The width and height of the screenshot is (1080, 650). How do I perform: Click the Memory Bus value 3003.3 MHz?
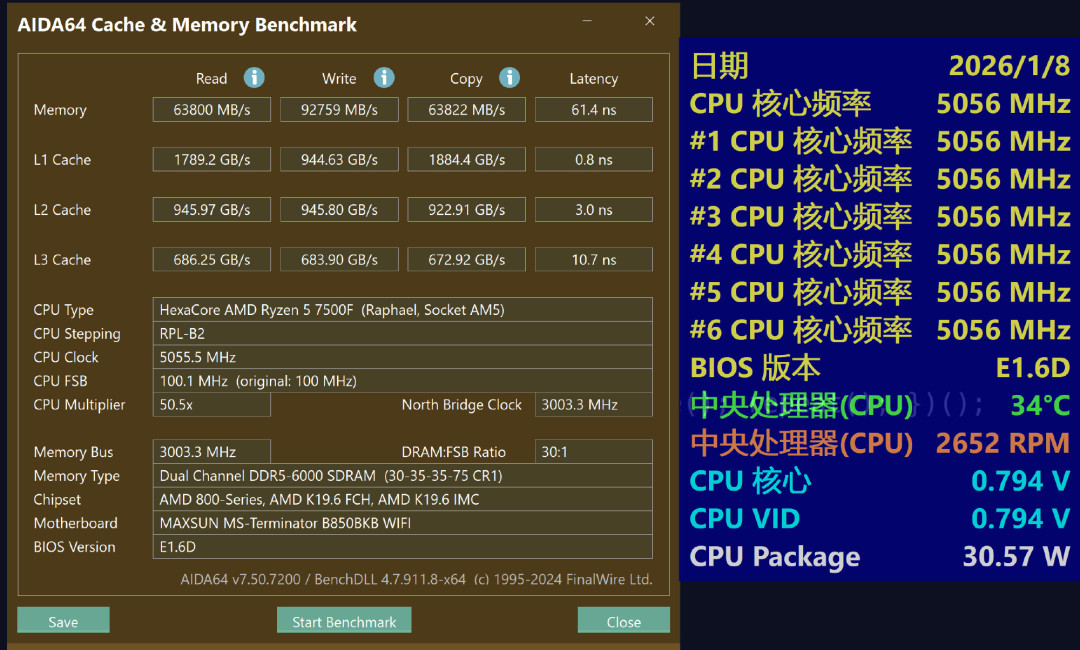point(211,452)
